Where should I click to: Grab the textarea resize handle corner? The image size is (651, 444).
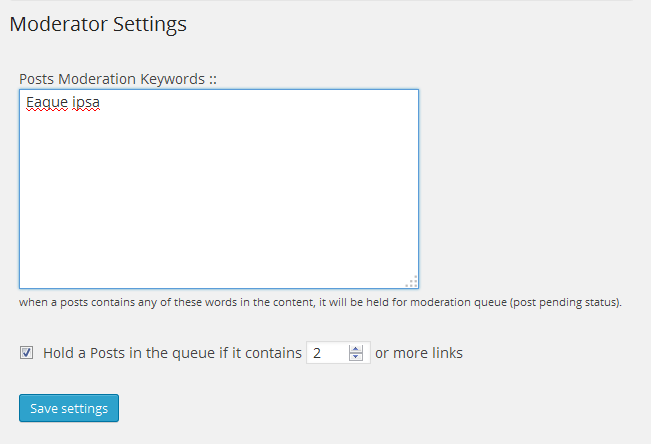click(x=411, y=282)
